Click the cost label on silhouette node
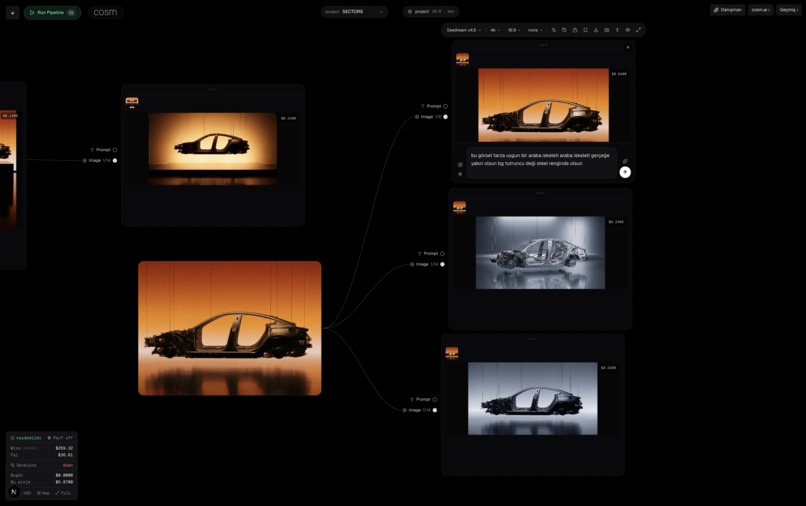Viewport: 806px width, 506px height. 288,118
